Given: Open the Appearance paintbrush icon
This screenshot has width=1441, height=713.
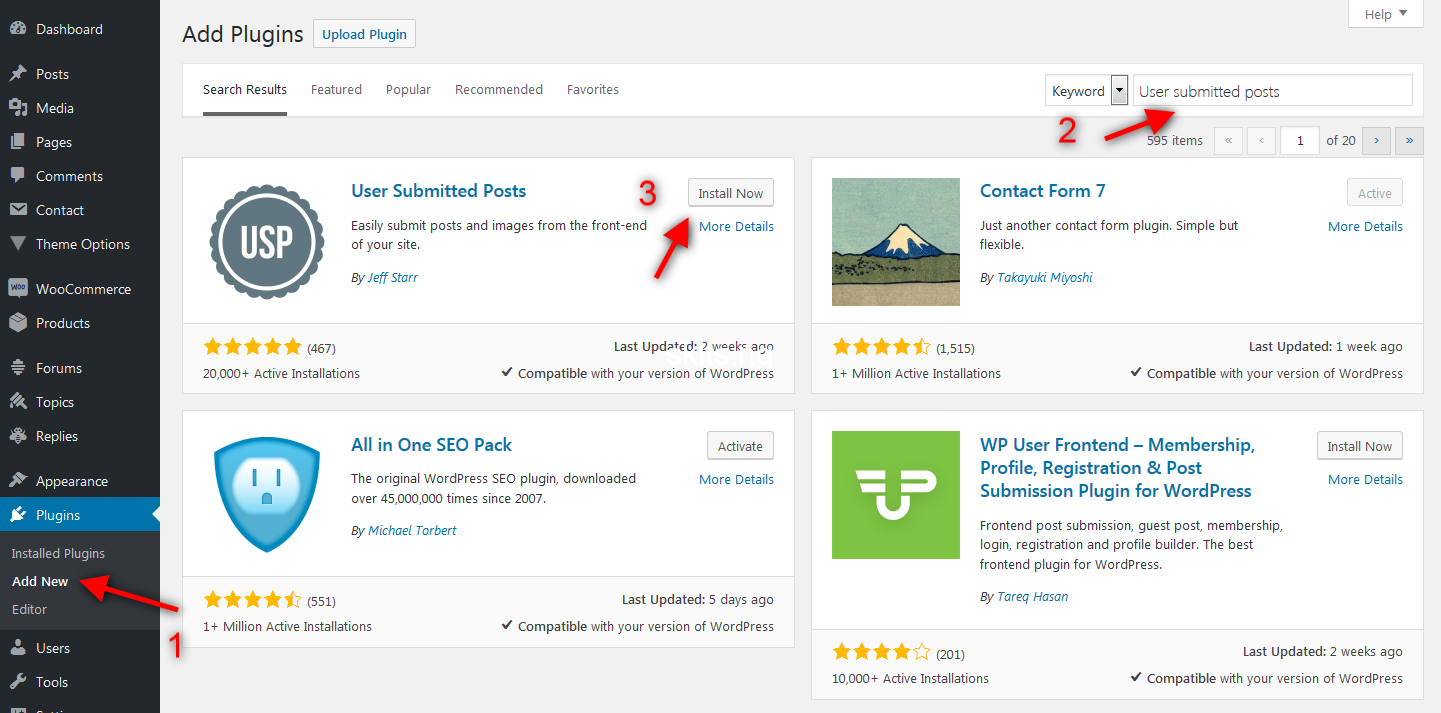Looking at the screenshot, I should (x=17, y=481).
